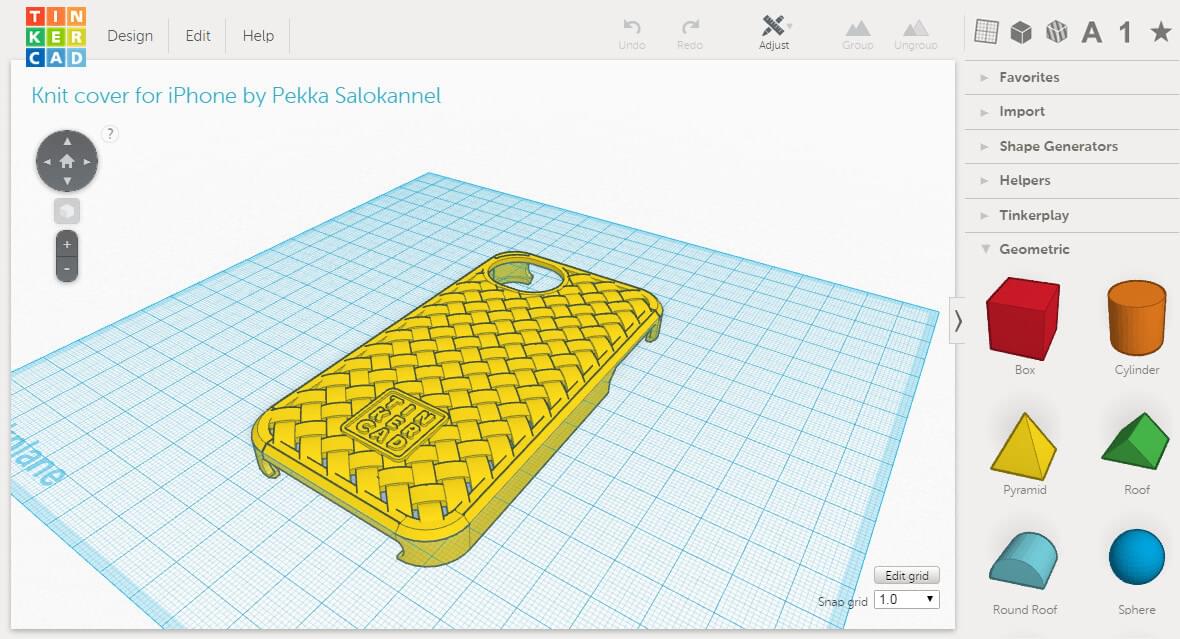Open the Design menu
Image resolution: width=1180 pixels, height=639 pixels.
[130, 36]
